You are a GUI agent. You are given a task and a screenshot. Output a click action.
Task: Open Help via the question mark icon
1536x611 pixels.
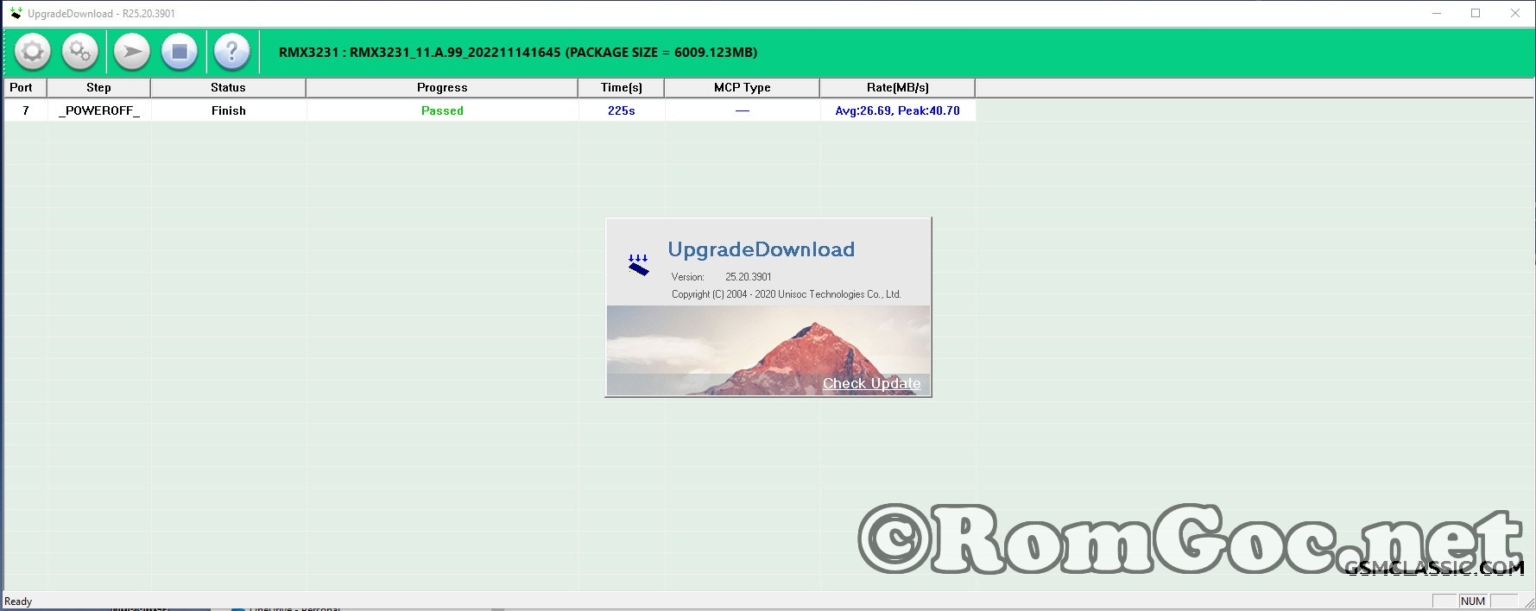coord(231,51)
